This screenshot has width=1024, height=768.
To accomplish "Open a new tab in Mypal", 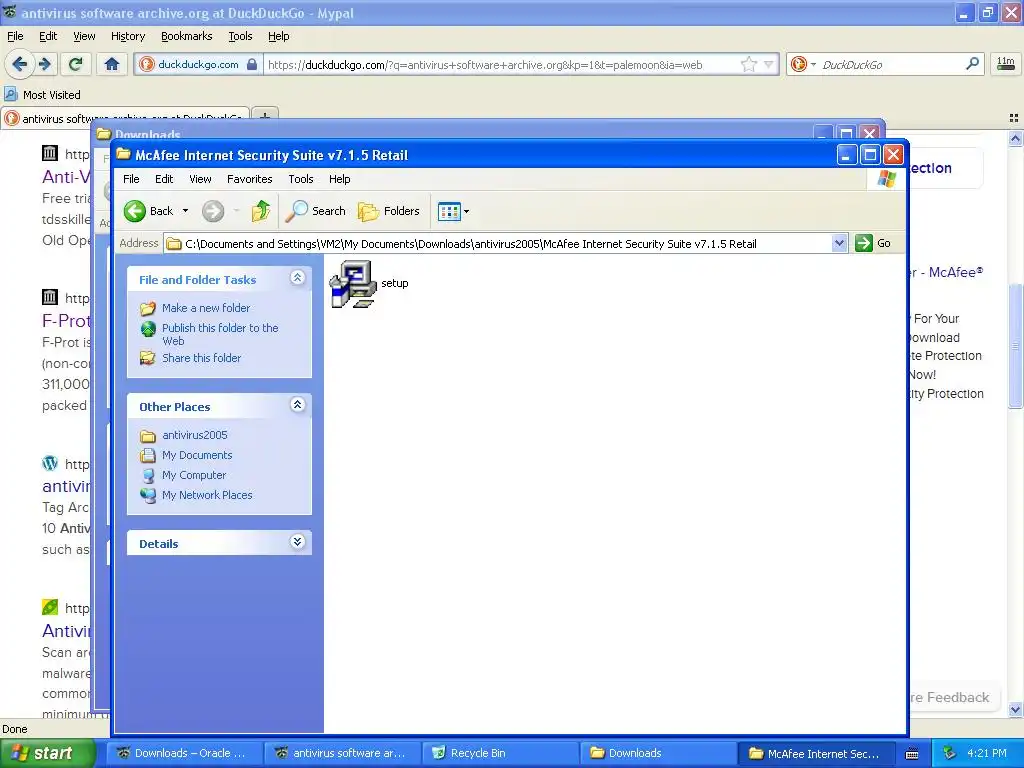I will 265,116.
